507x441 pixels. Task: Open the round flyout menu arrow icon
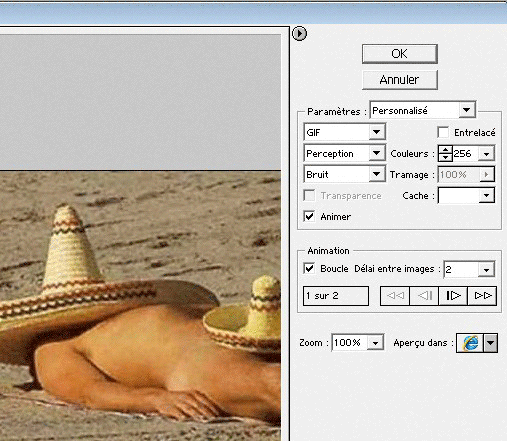click(299, 34)
